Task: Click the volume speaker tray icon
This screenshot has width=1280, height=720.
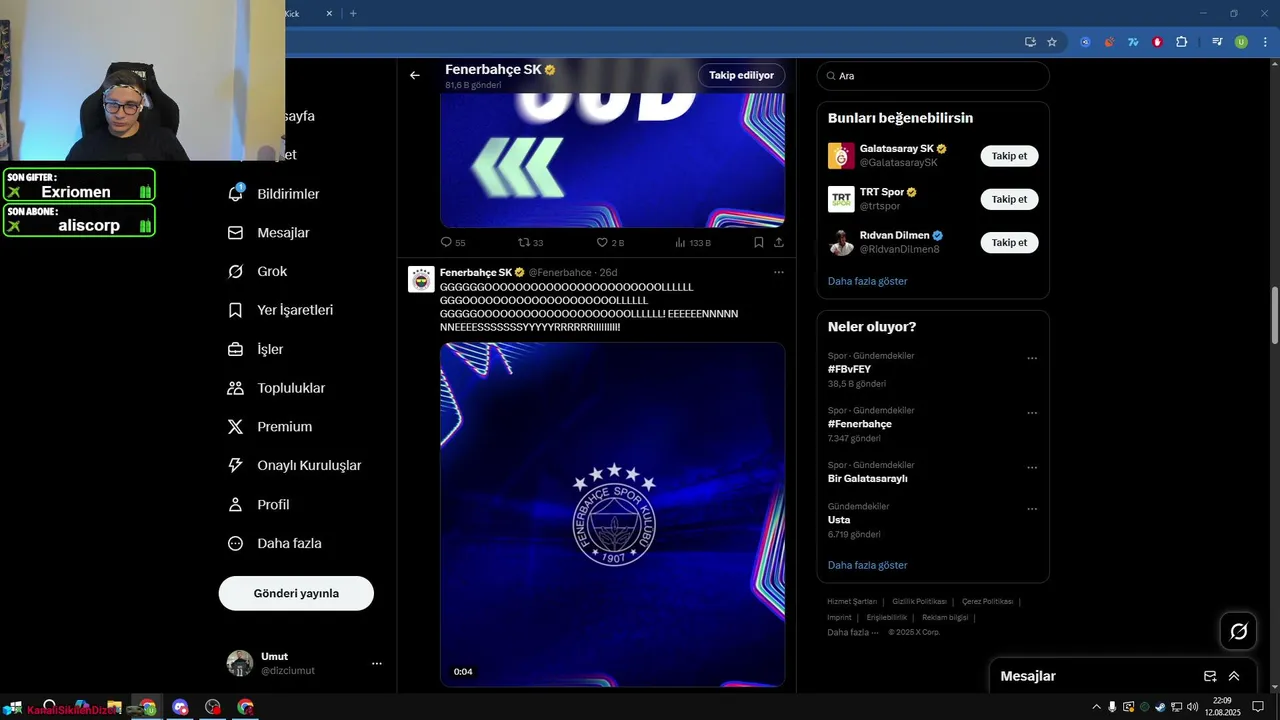Action: click(x=1192, y=707)
